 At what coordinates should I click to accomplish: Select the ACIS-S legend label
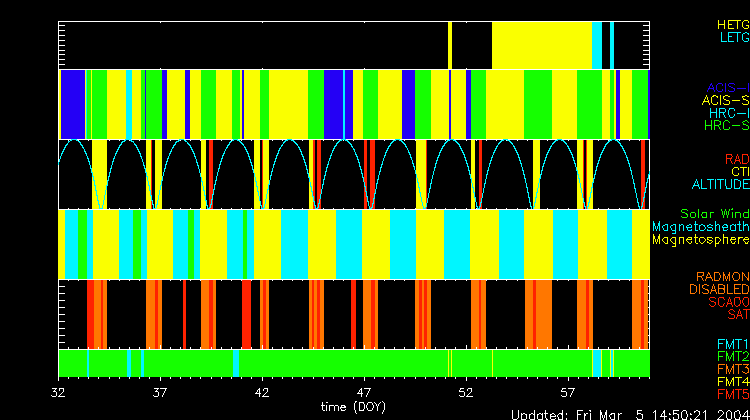(725, 100)
